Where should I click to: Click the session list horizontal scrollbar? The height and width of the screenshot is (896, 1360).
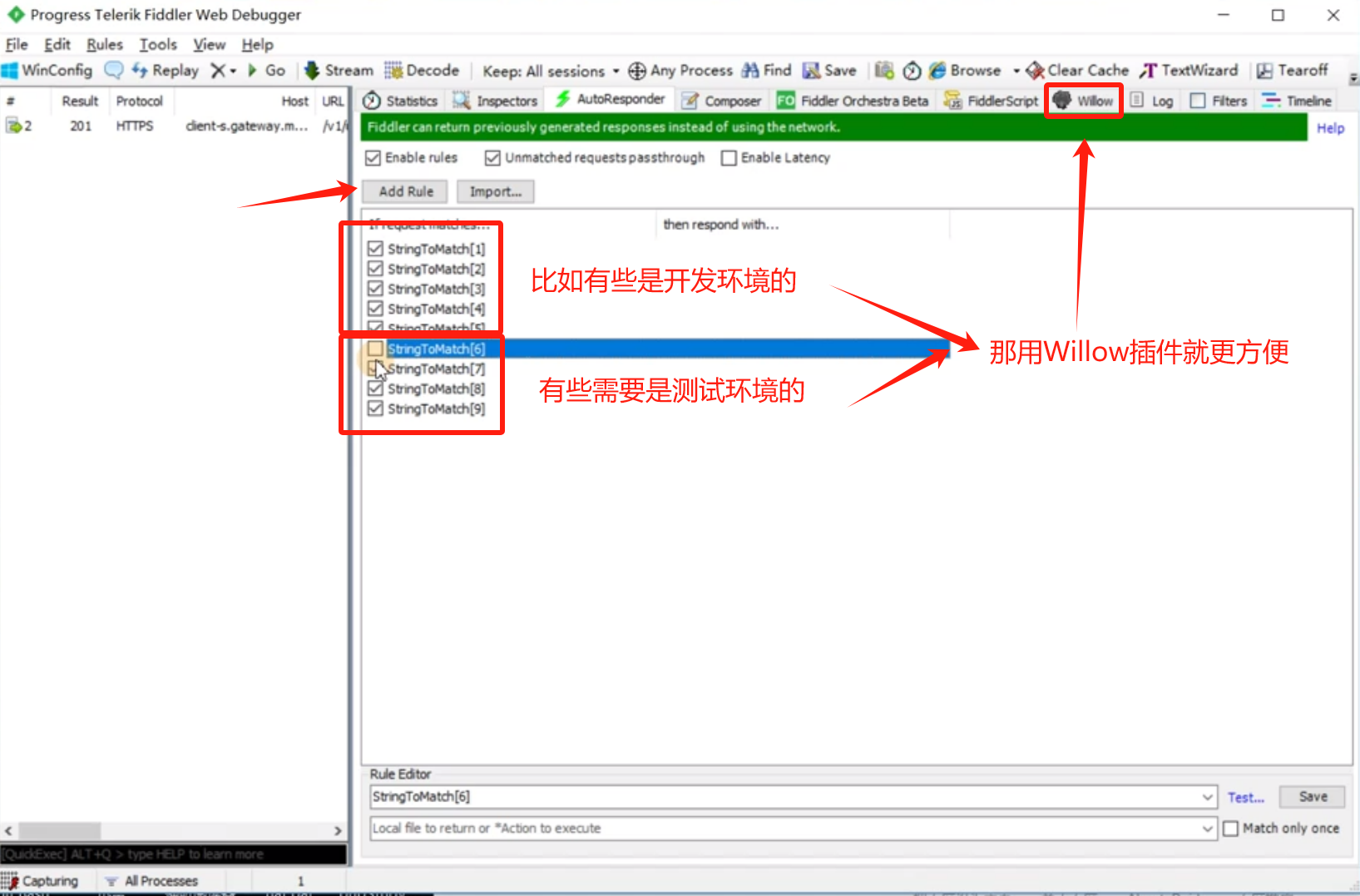tap(173, 831)
